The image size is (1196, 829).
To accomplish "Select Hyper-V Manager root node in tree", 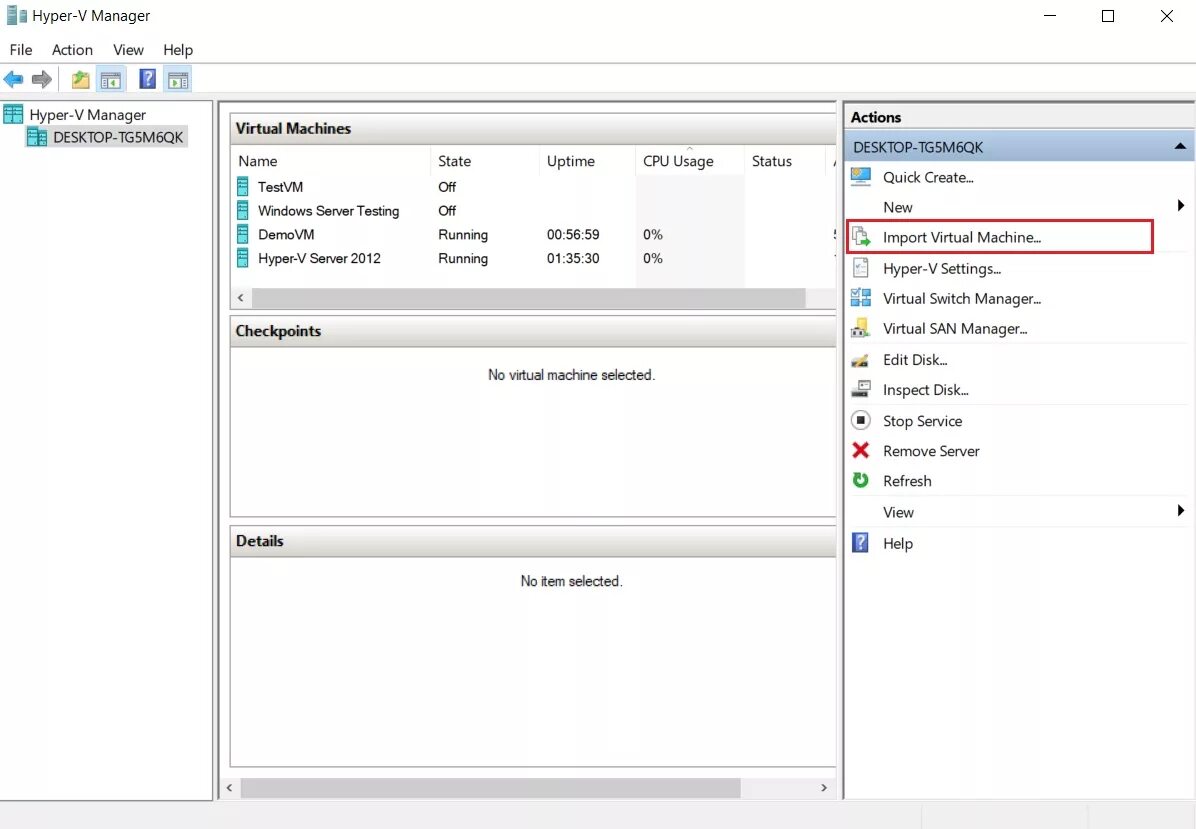I will [88, 114].
